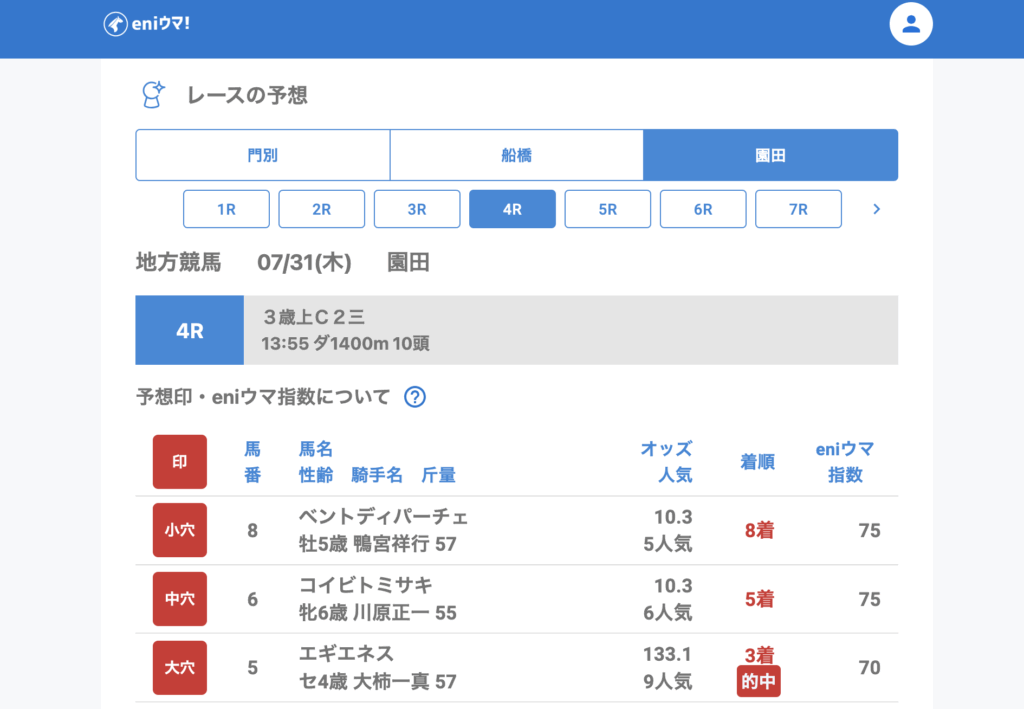The height and width of the screenshot is (709, 1024).
Task: Click the horse name エギエネス row
Action: 347,654
